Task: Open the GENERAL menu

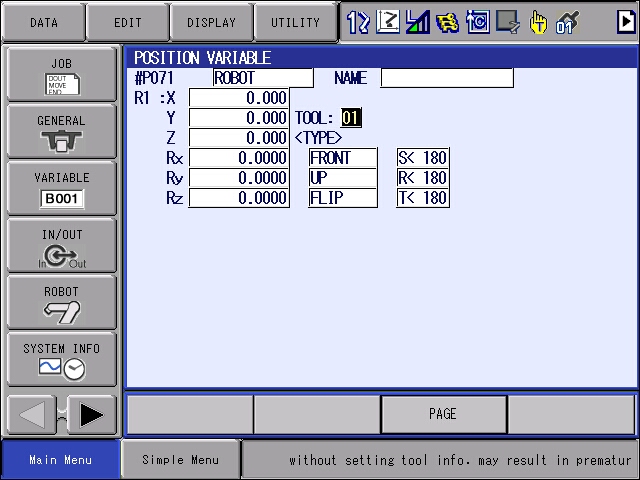Action: tap(62, 131)
